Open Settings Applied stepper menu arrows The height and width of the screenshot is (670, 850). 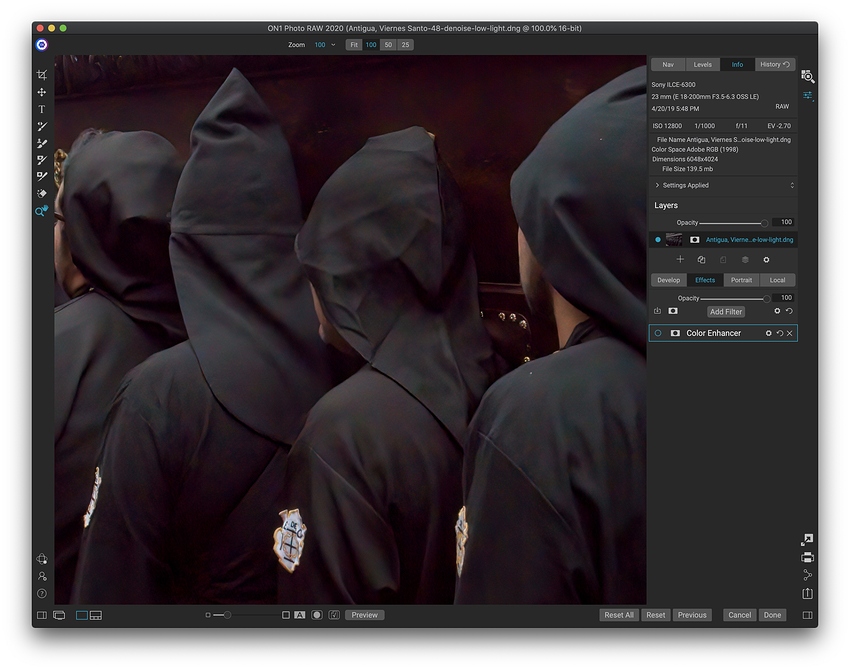(x=792, y=185)
